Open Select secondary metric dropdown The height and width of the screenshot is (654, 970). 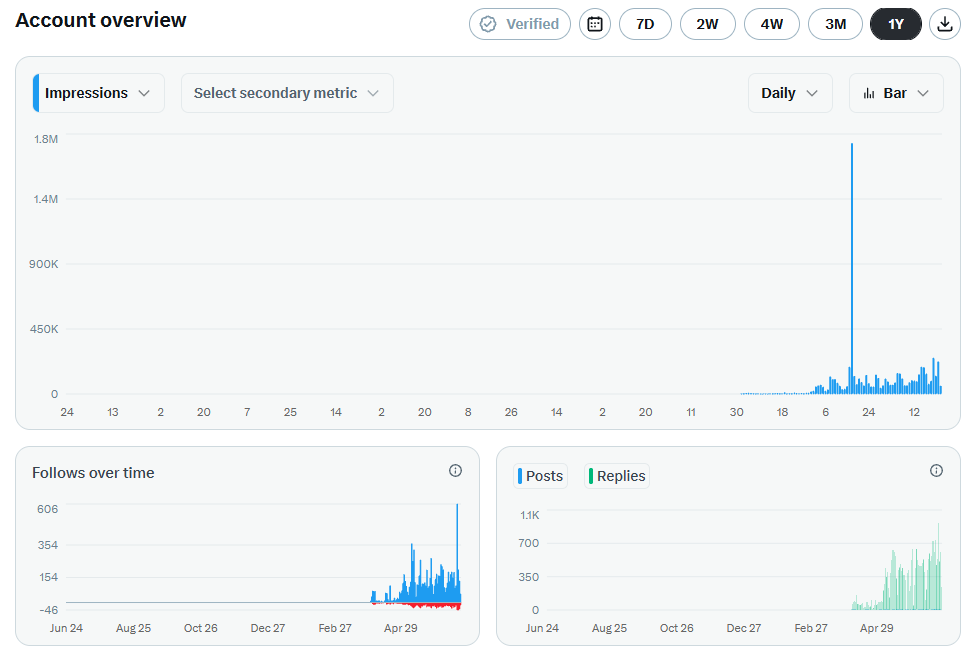[x=287, y=93]
